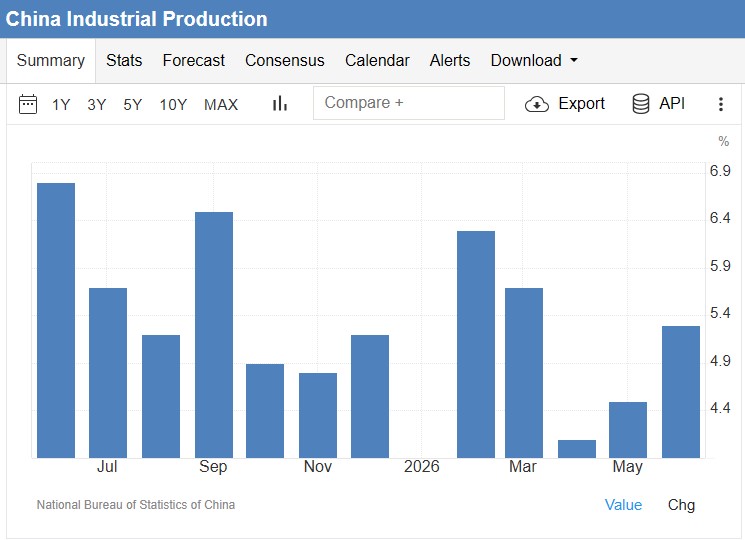
Task: Set chart range to 5Y
Action: (x=133, y=104)
